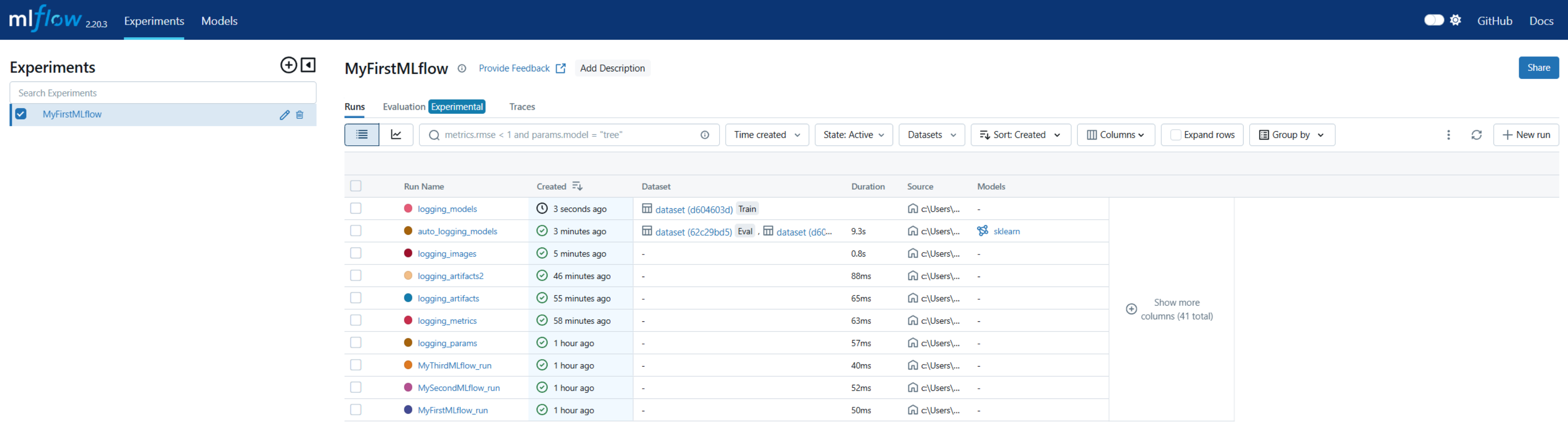Image resolution: width=1568 pixels, height=433 pixels.
Task: Click the New run button
Action: [x=1526, y=135]
